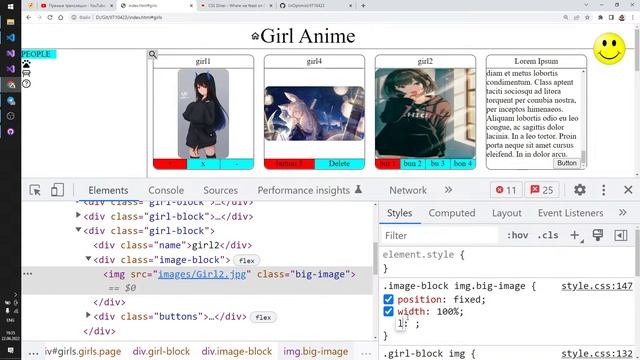Open the images/Girl2.jpg source link
Screen dimensions: 640x360
tap(202, 274)
